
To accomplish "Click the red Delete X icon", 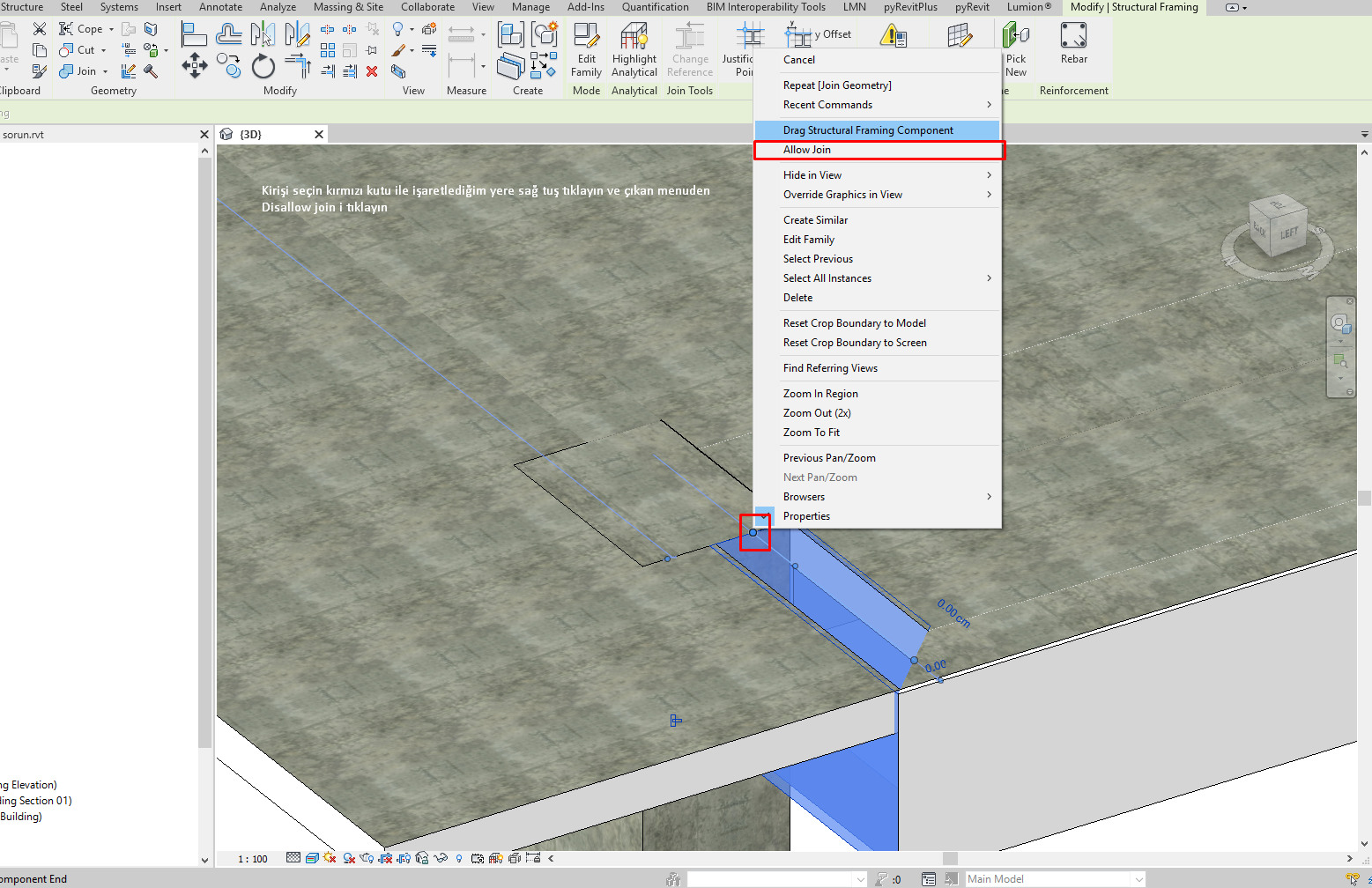I will pos(372,71).
